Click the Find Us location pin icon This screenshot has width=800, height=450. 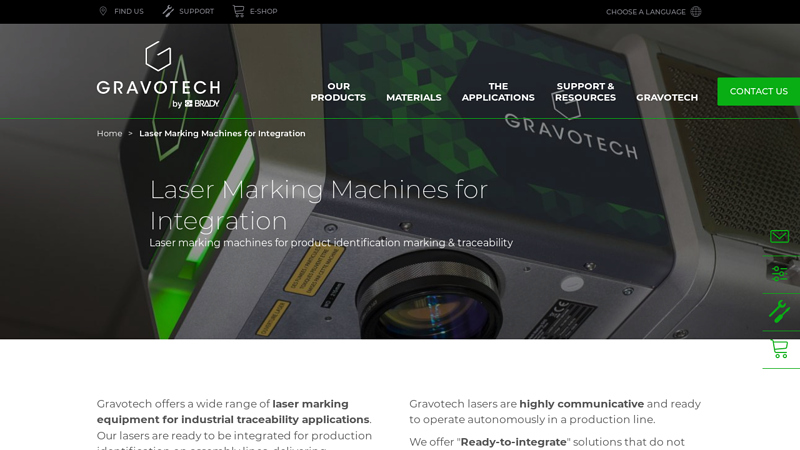[x=103, y=11]
